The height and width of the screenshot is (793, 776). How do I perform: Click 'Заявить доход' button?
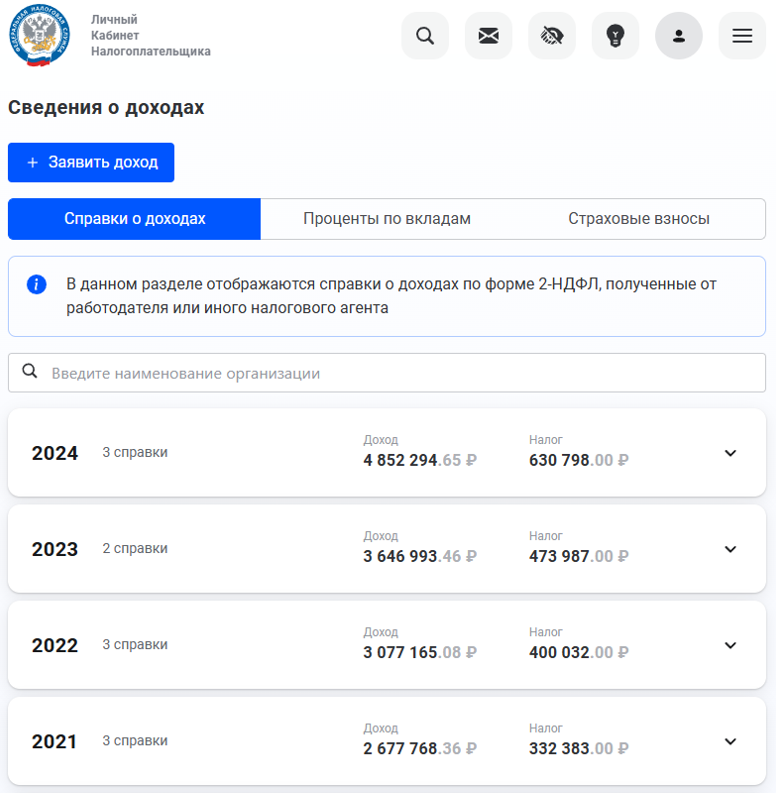click(x=91, y=162)
